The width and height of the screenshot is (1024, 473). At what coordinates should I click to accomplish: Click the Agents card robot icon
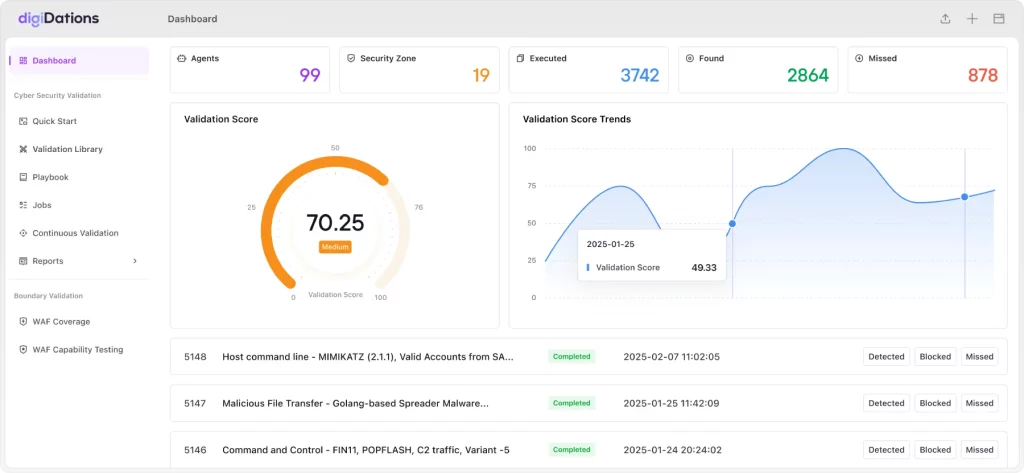tap(182, 58)
